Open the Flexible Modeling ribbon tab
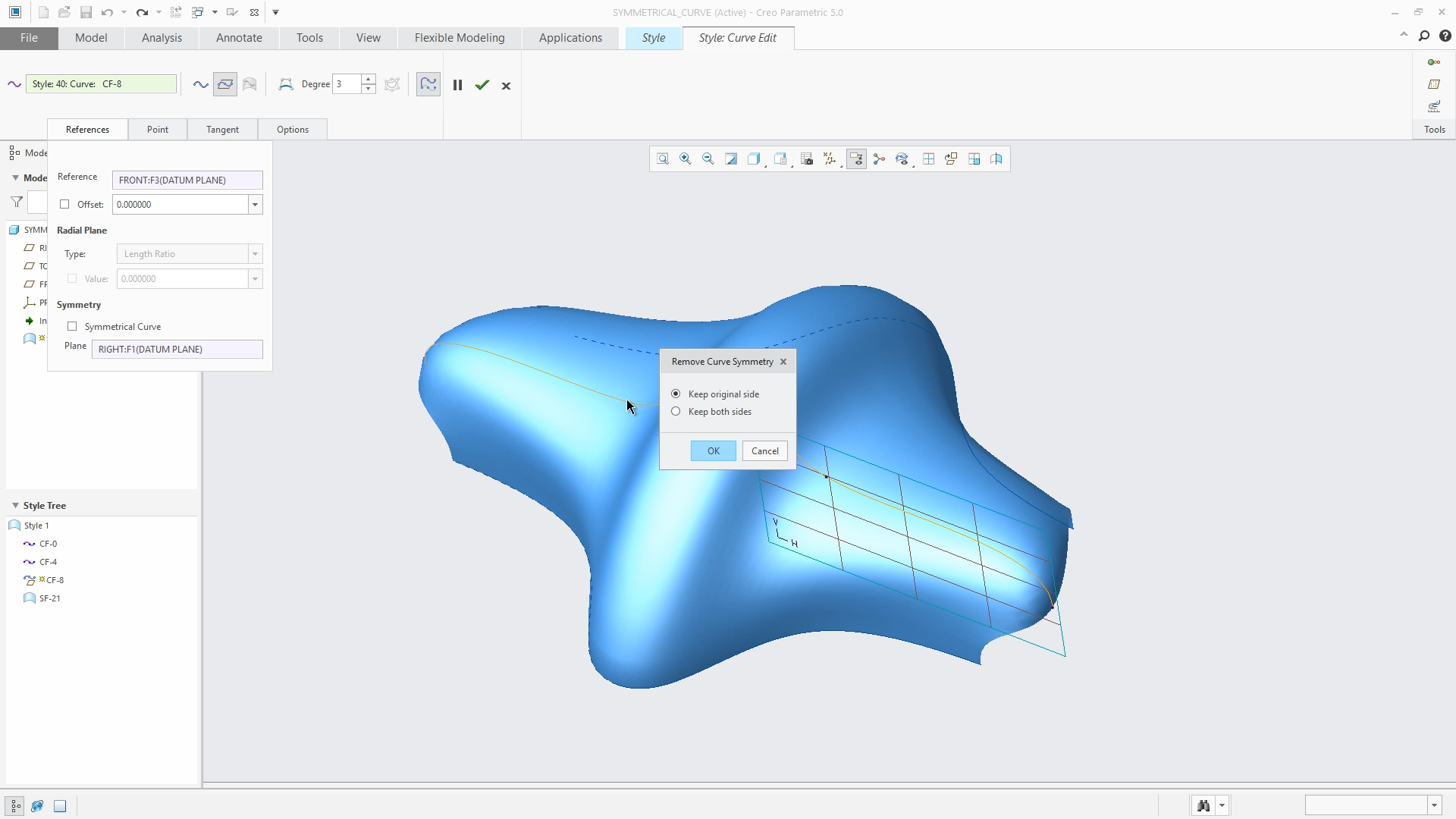The width and height of the screenshot is (1456, 819). [460, 38]
